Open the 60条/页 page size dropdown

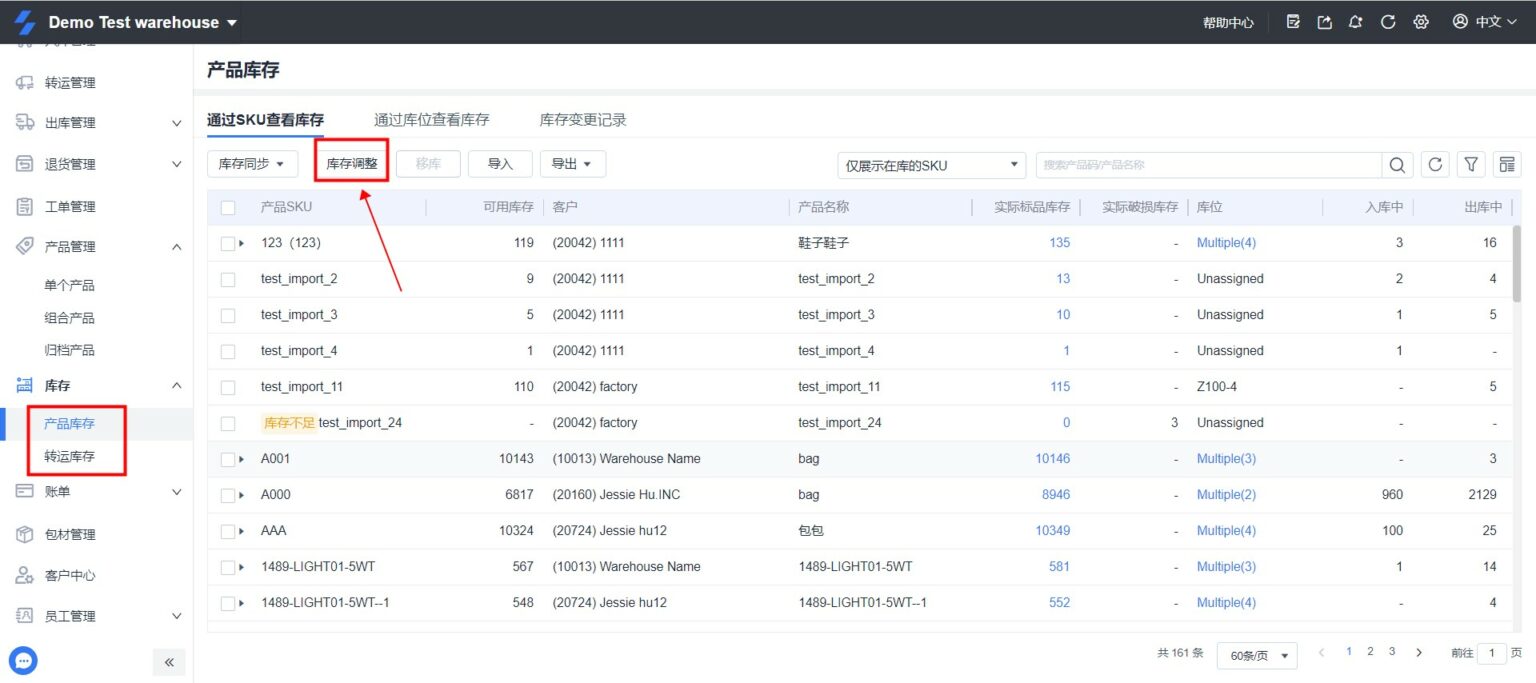point(1256,655)
